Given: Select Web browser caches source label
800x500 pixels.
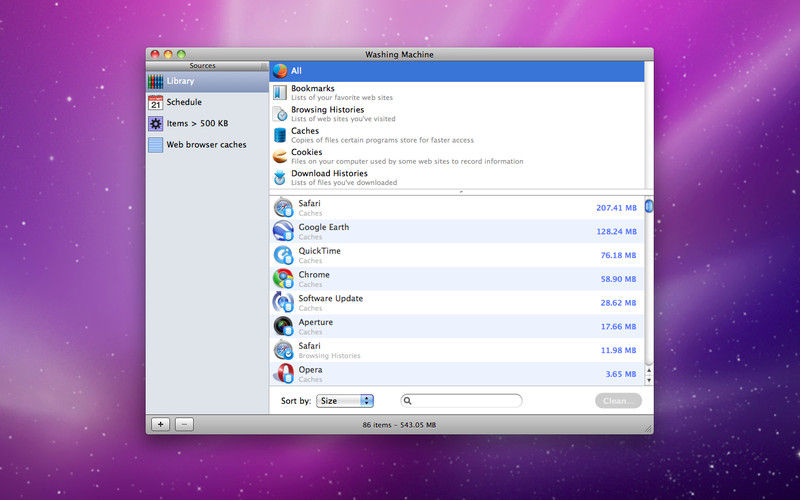Looking at the screenshot, I should 206,145.
